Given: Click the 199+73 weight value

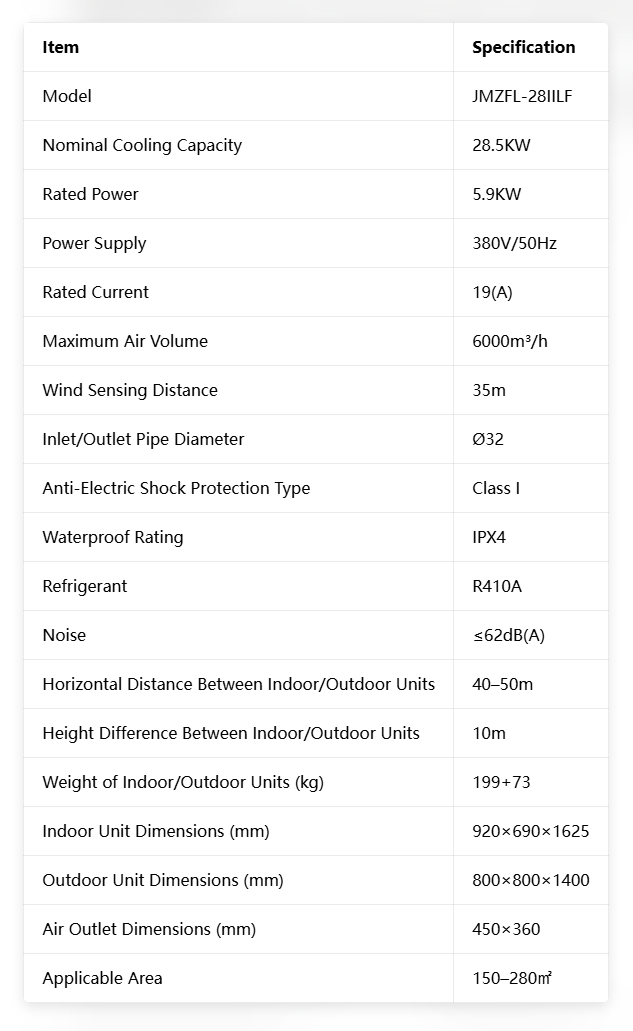Looking at the screenshot, I should click(x=501, y=782).
